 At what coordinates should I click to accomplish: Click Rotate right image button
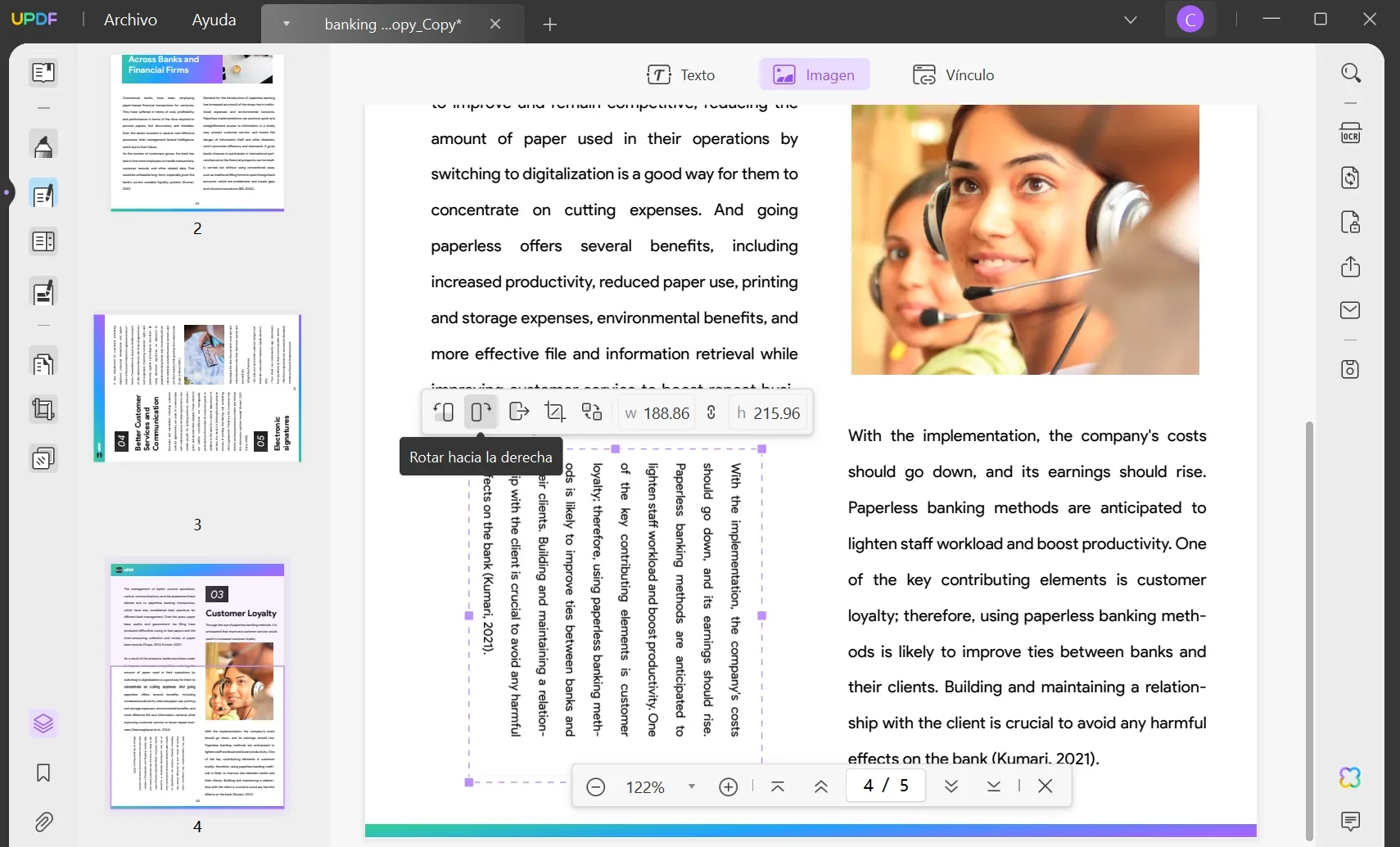tap(481, 412)
